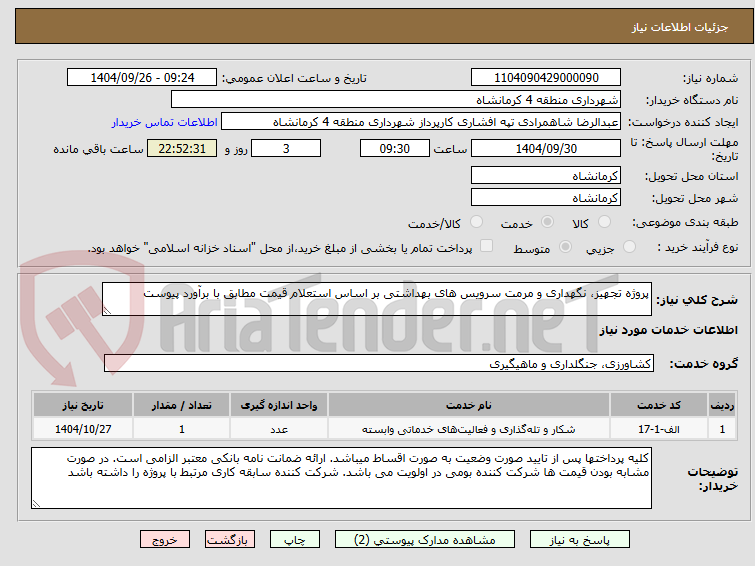
Task: Click the resize handle of buyer notes box
Action: pos(37,503)
